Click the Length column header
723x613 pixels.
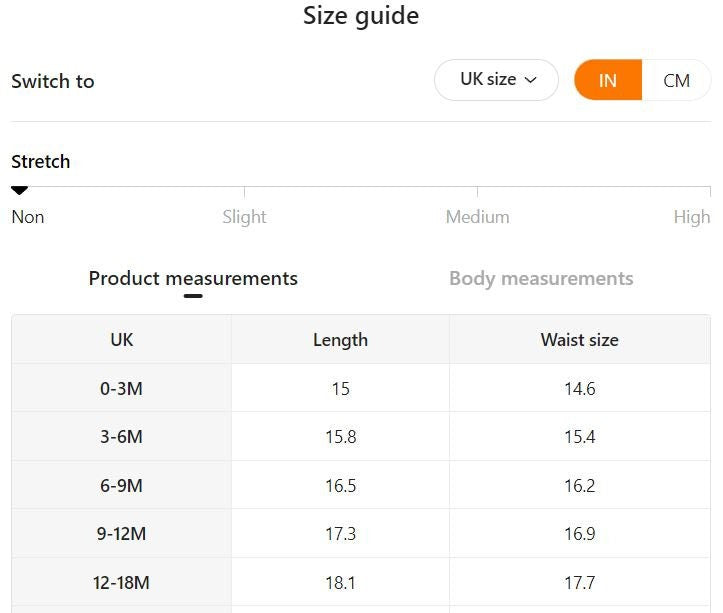coord(340,340)
